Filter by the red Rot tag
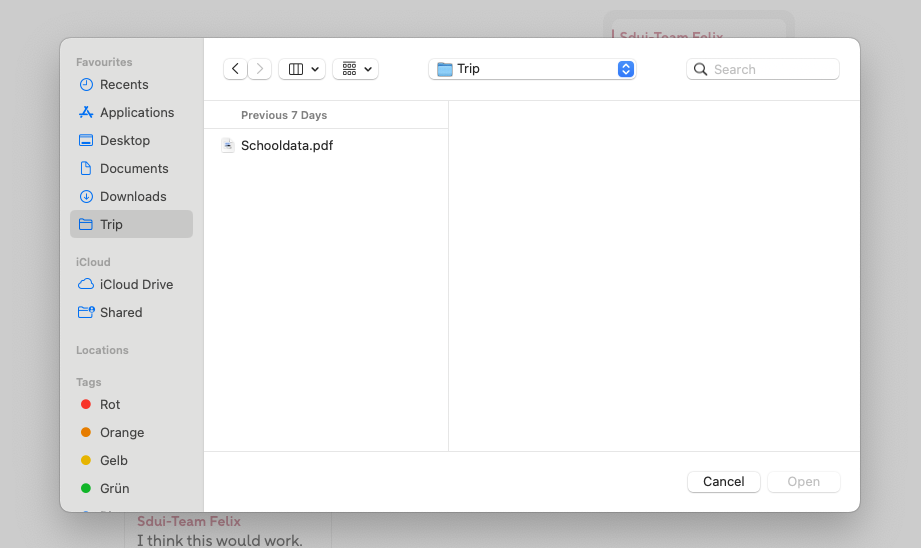Image resolution: width=921 pixels, height=548 pixels. pyautogui.click(x=110, y=405)
